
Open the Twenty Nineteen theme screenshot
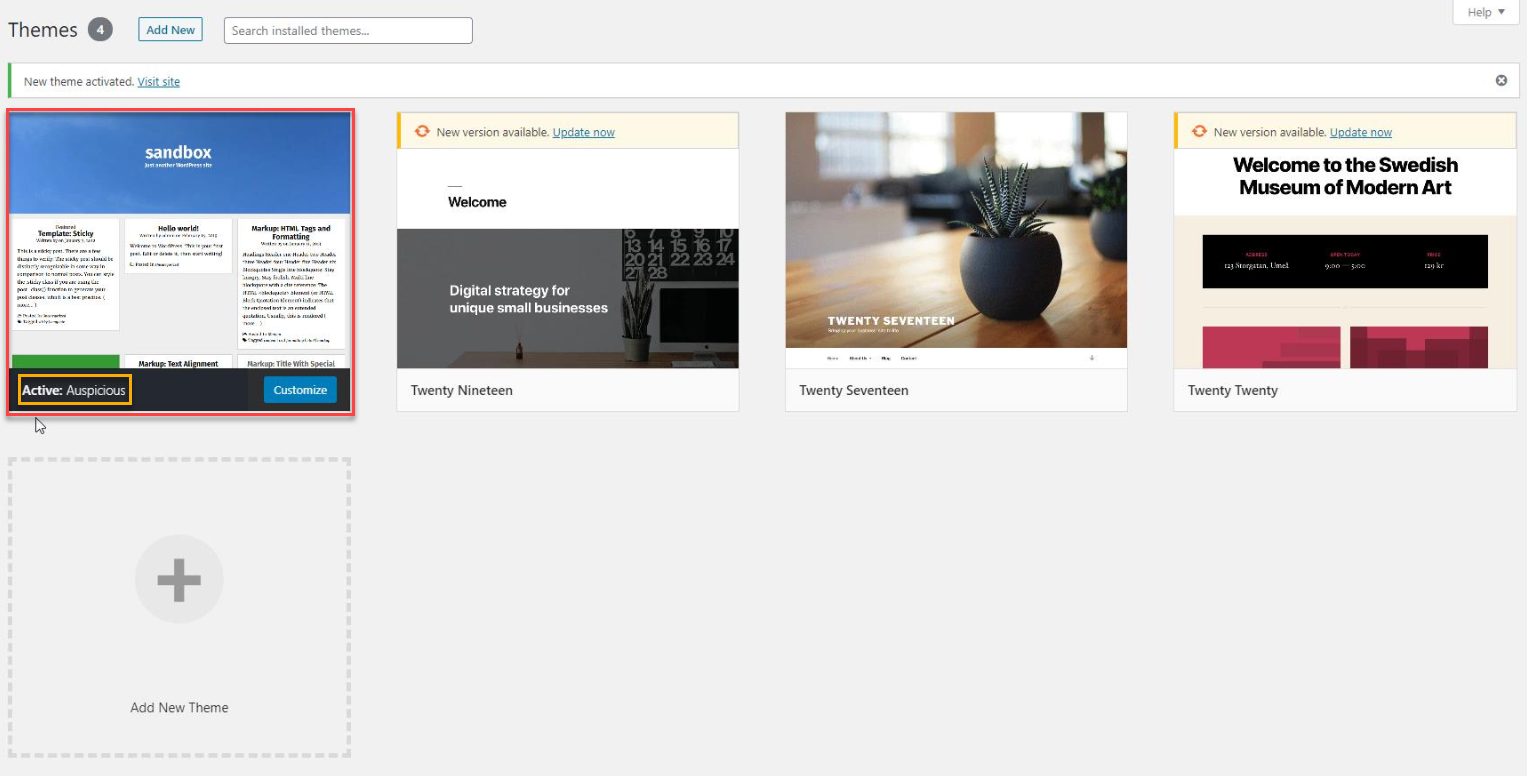pos(568,258)
